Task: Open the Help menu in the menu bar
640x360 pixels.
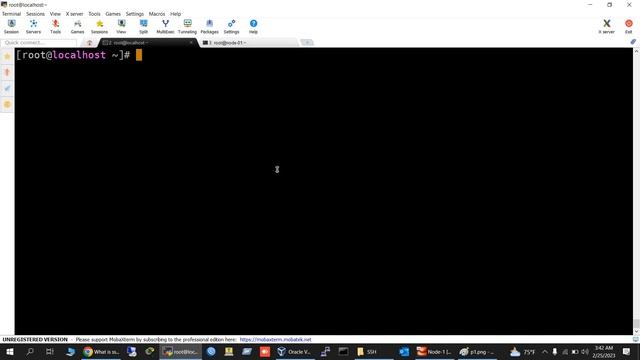Action: click(176, 14)
